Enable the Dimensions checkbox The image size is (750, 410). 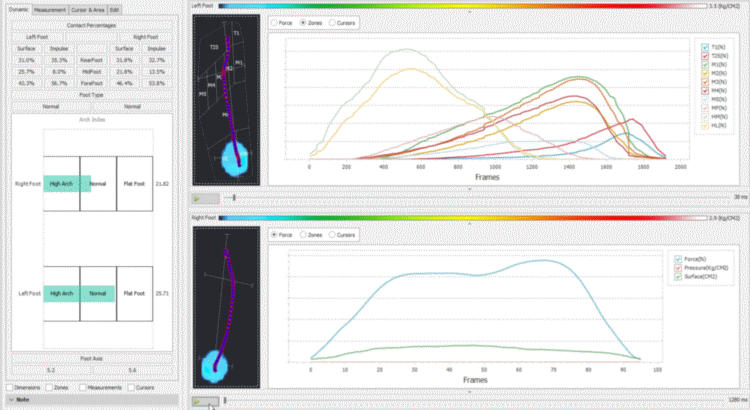click(10, 388)
